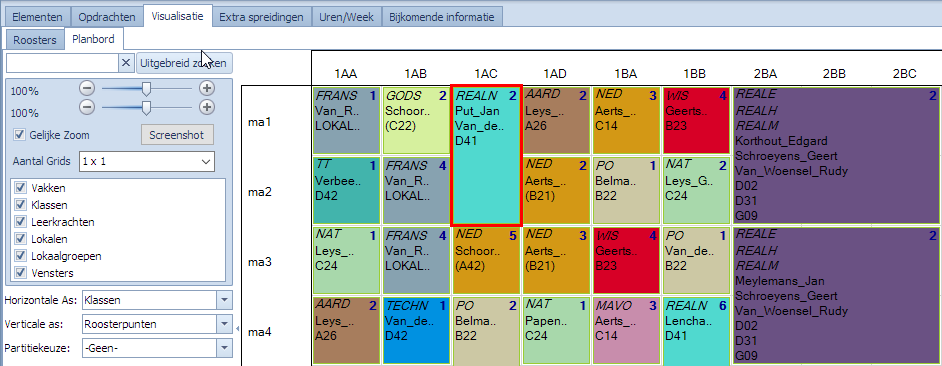Switch to the Elementen tab
The width and height of the screenshot is (942, 366).
click(x=38, y=17)
